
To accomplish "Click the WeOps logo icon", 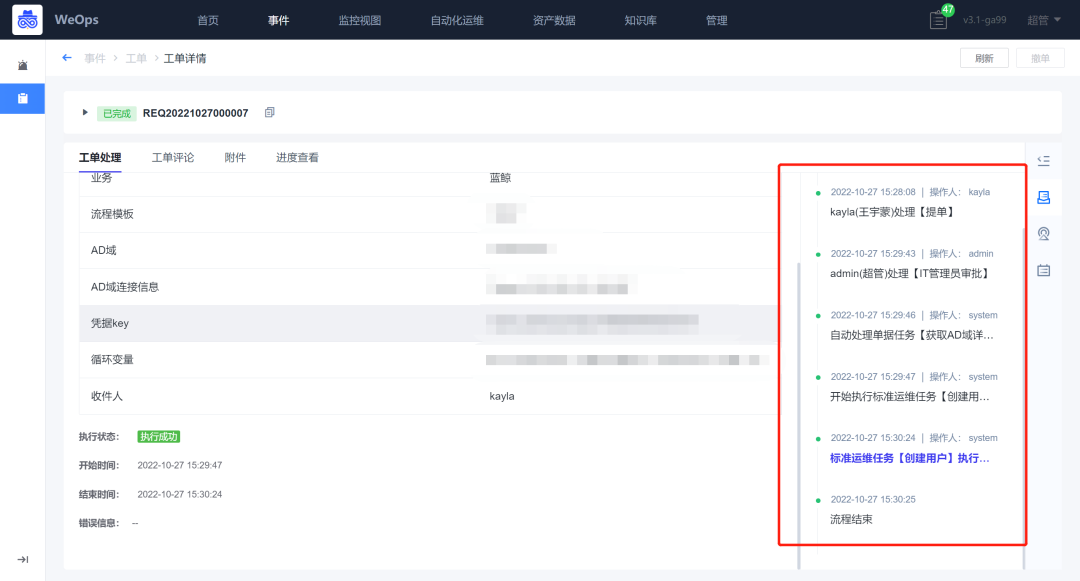I will click(x=27, y=19).
